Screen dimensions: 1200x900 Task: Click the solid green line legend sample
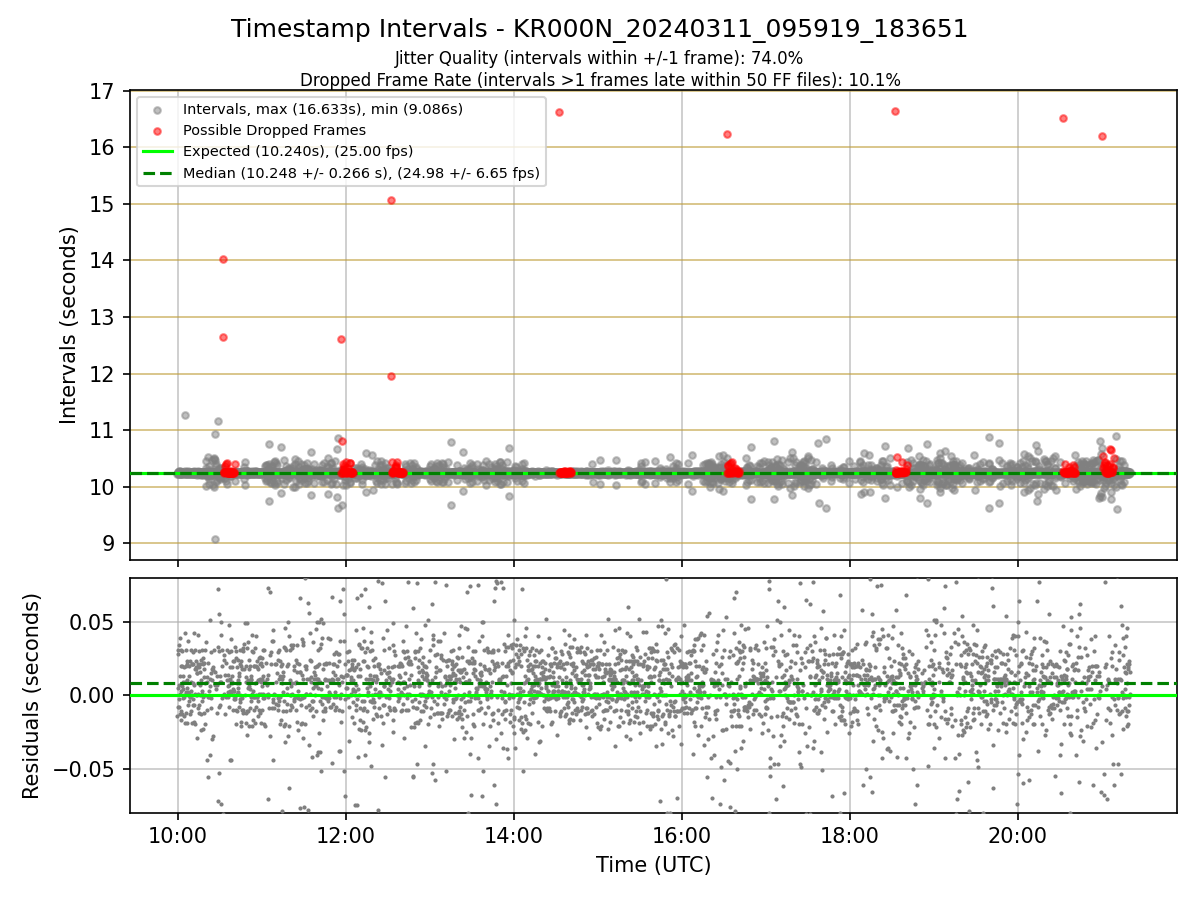157,151
